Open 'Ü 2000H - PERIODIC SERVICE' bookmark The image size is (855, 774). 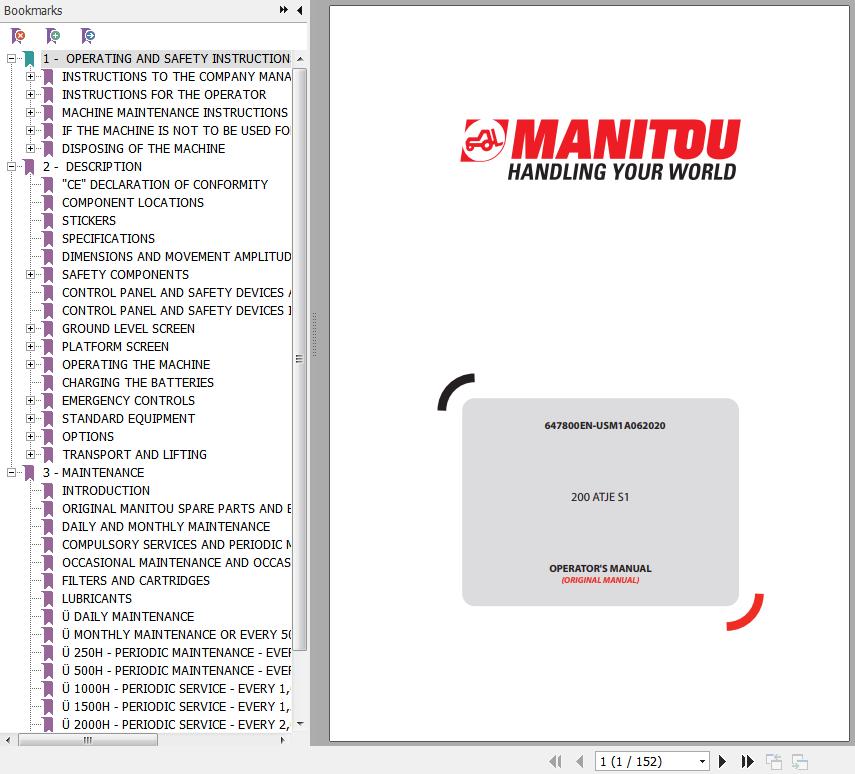pyautogui.click(x=176, y=725)
